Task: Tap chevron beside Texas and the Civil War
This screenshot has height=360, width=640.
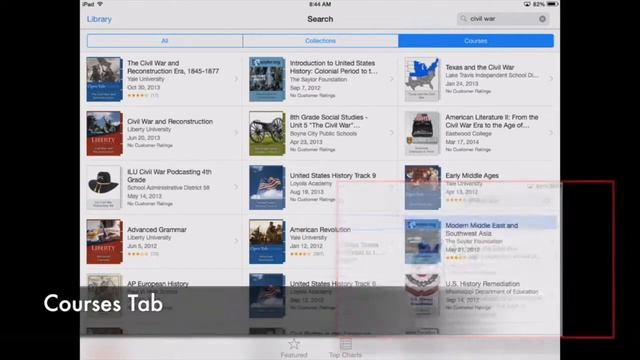Action: [x=551, y=79]
